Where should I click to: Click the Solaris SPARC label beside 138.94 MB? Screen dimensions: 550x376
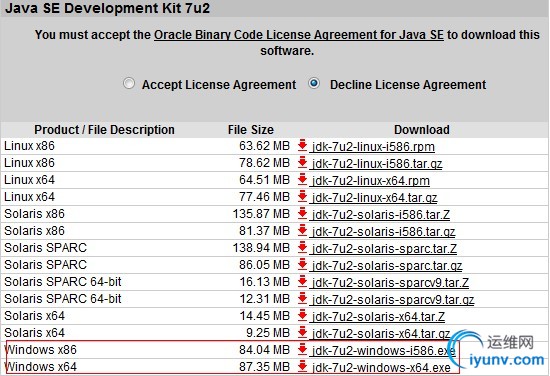(x=45, y=248)
